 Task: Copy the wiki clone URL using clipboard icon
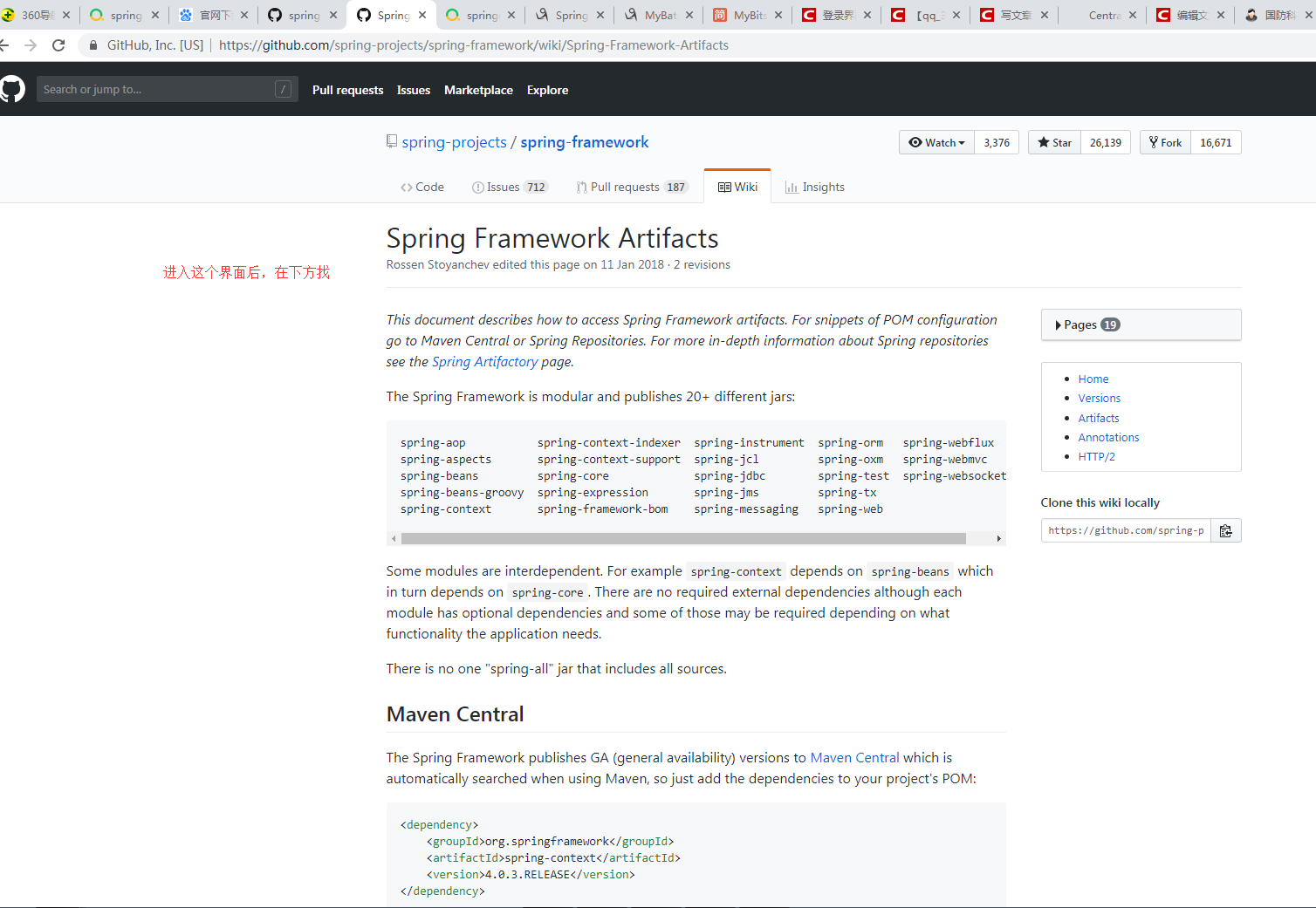[1225, 529]
